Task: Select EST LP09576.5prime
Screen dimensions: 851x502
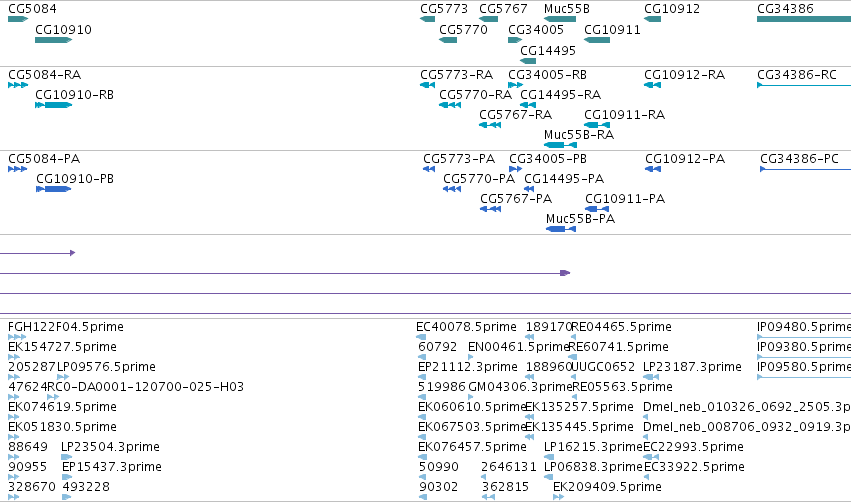Action: click(106, 367)
